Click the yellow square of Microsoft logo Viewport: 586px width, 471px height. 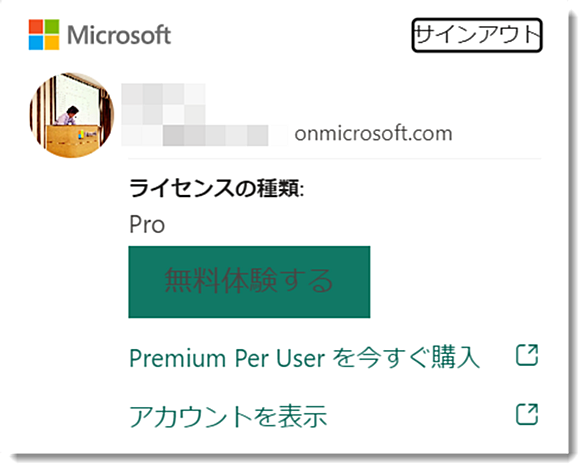pyautogui.click(x=52, y=43)
